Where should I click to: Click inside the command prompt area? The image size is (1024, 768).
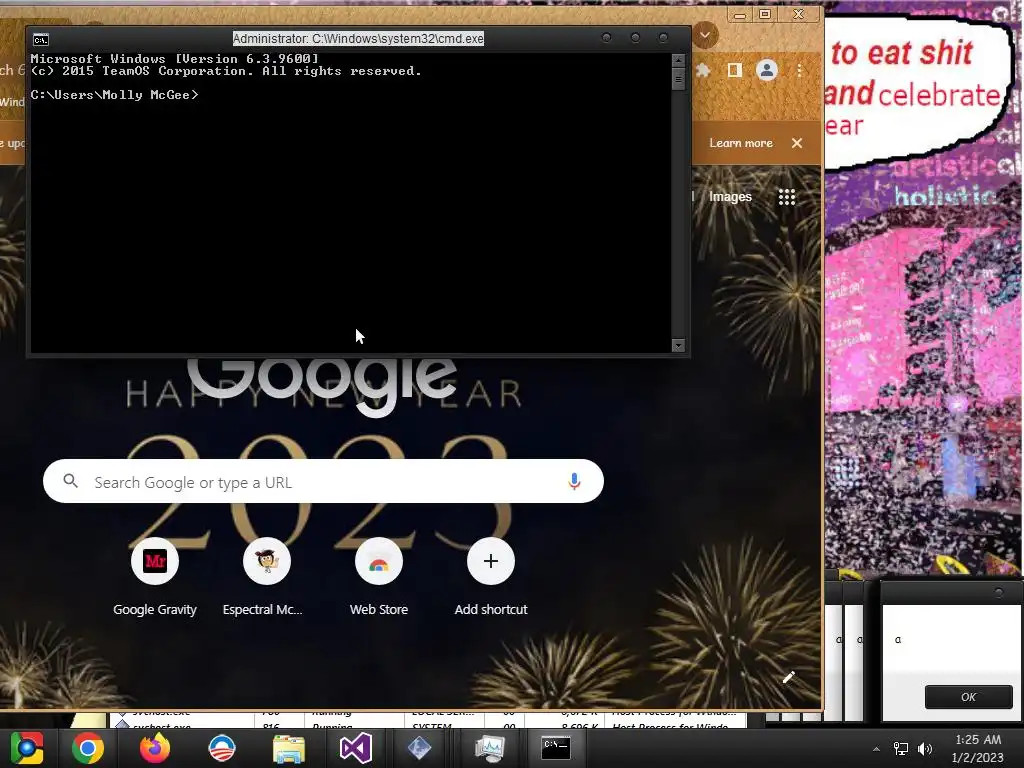[x=351, y=202]
